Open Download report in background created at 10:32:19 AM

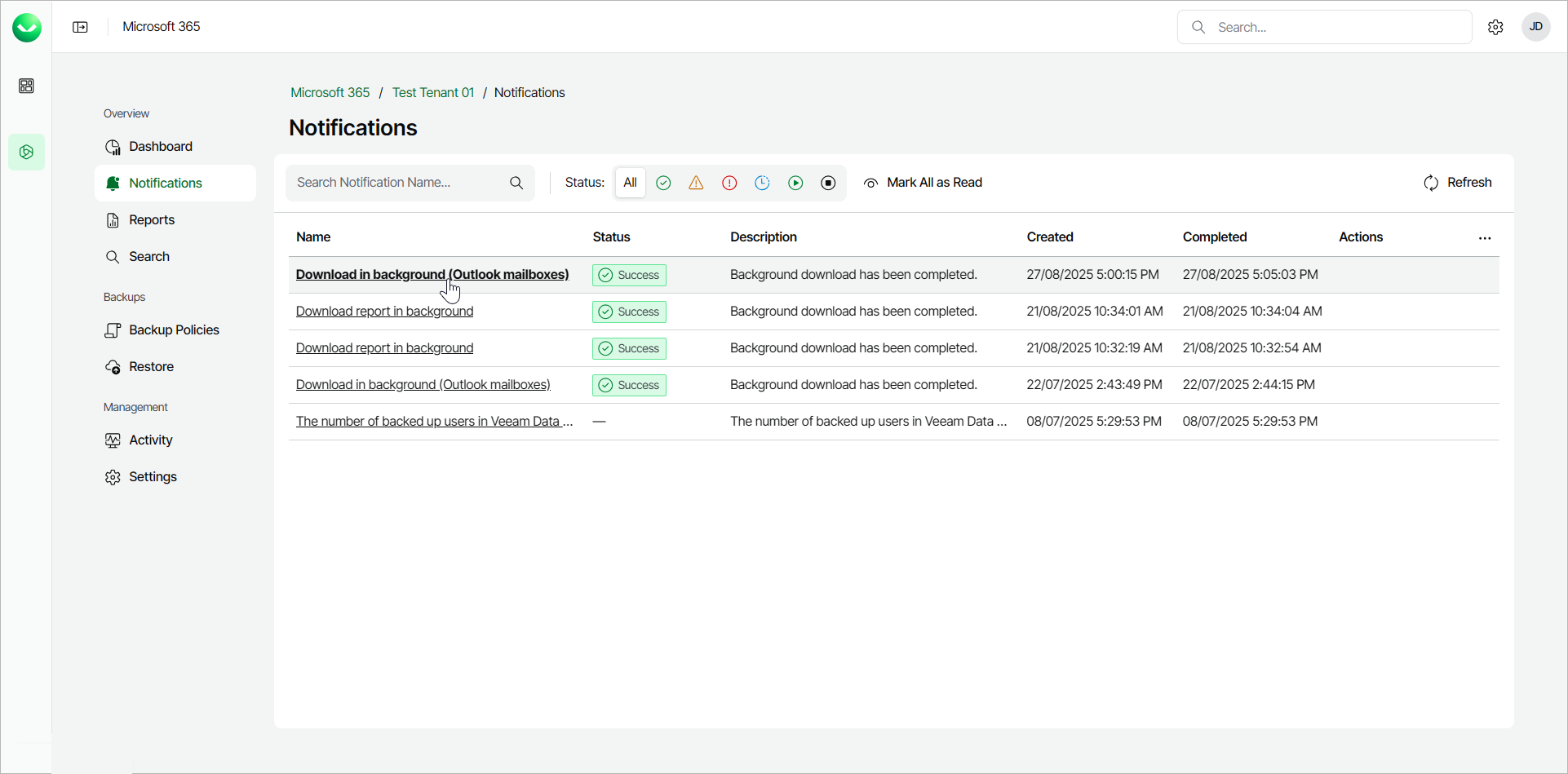(384, 348)
